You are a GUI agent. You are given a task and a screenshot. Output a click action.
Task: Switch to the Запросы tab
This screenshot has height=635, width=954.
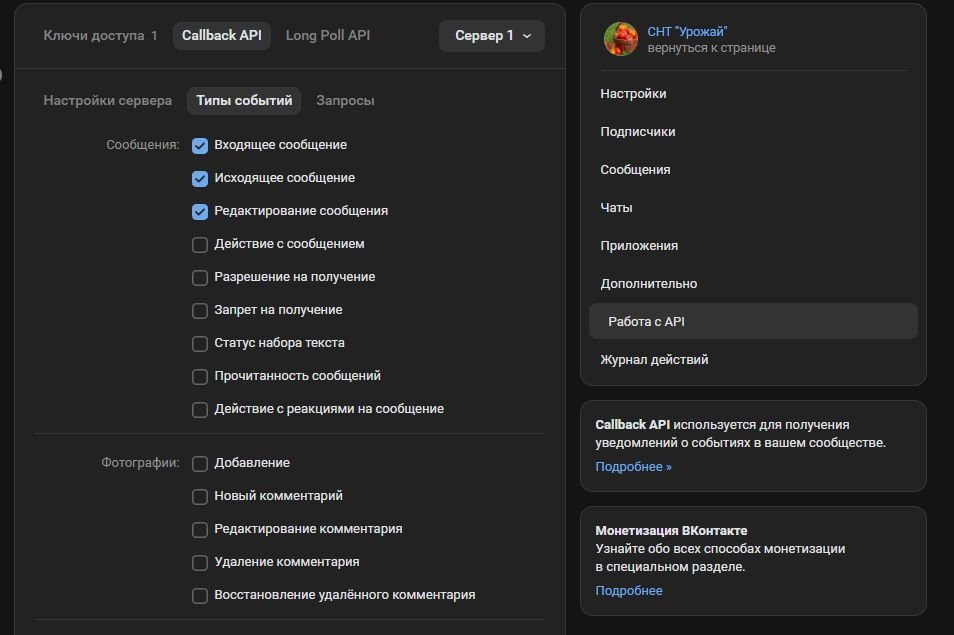(x=345, y=100)
